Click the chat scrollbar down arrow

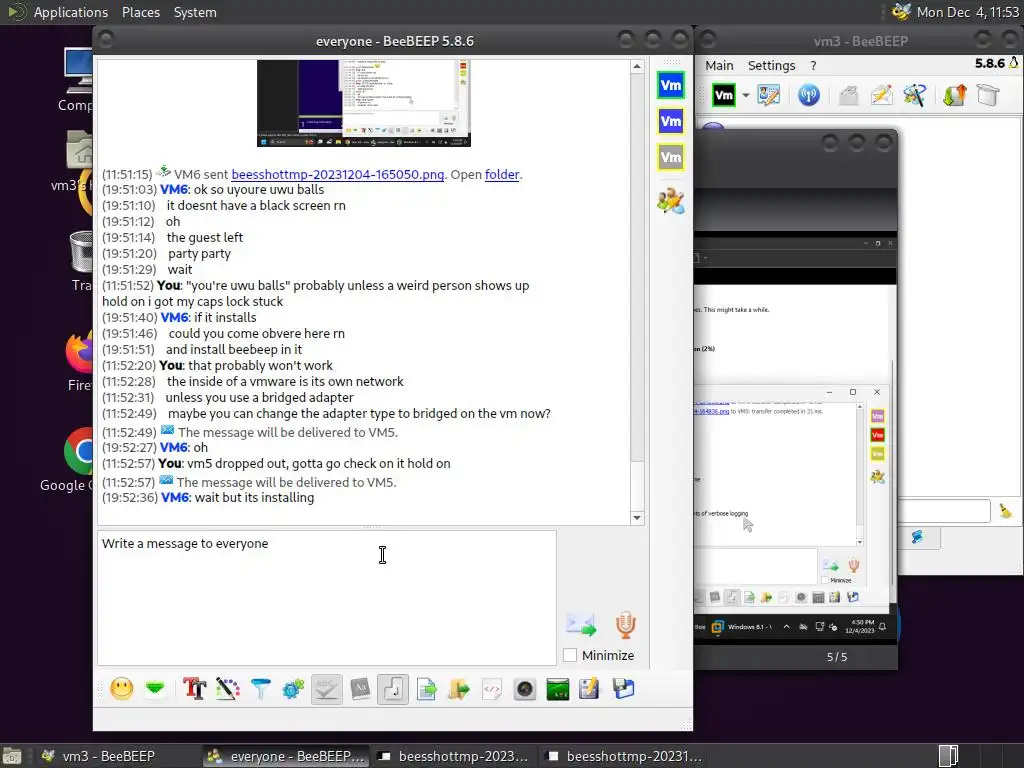(x=637, y=518)
